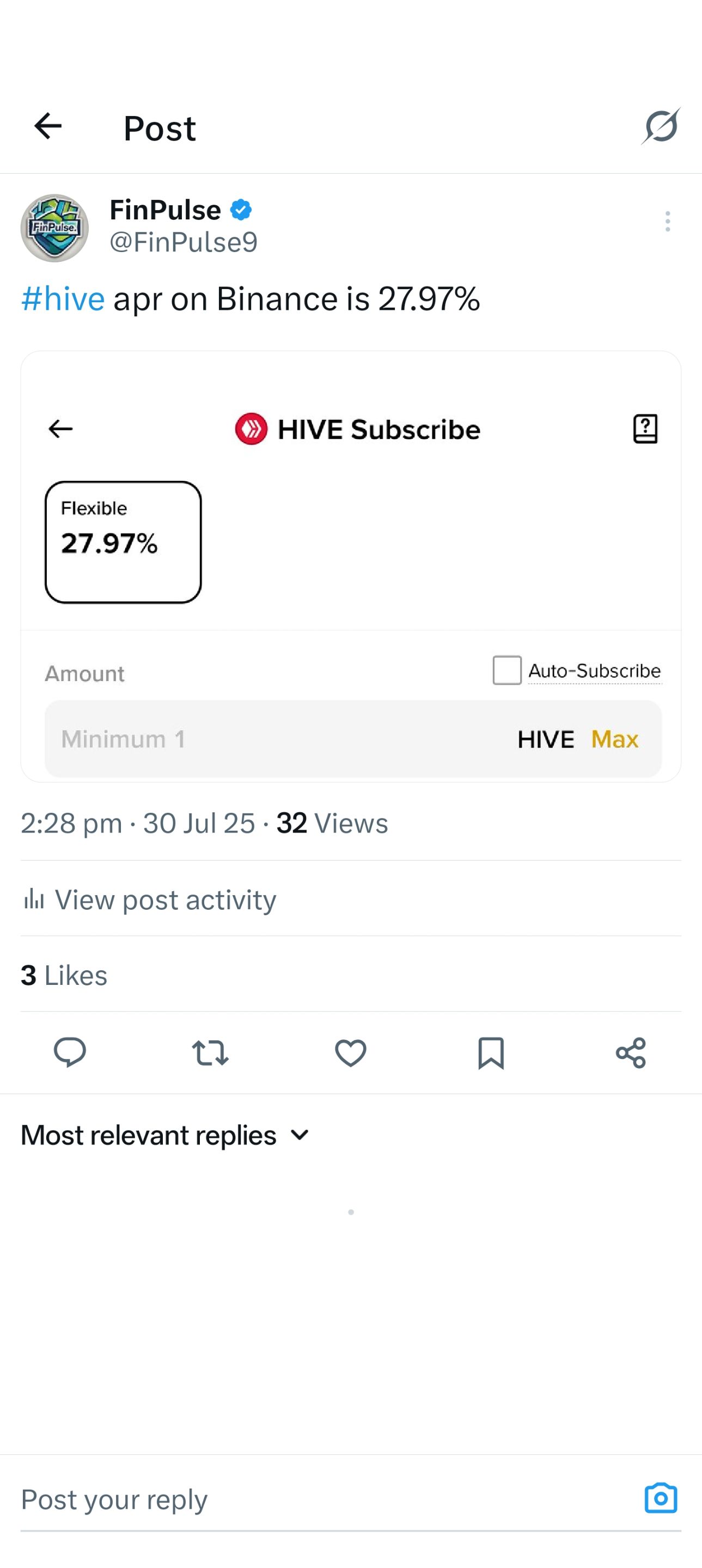This screenshot has height=1568, width=702.
Task: Select the Flexible 27.97% option box
Action: pyautogui.click(x=123, y=542)
